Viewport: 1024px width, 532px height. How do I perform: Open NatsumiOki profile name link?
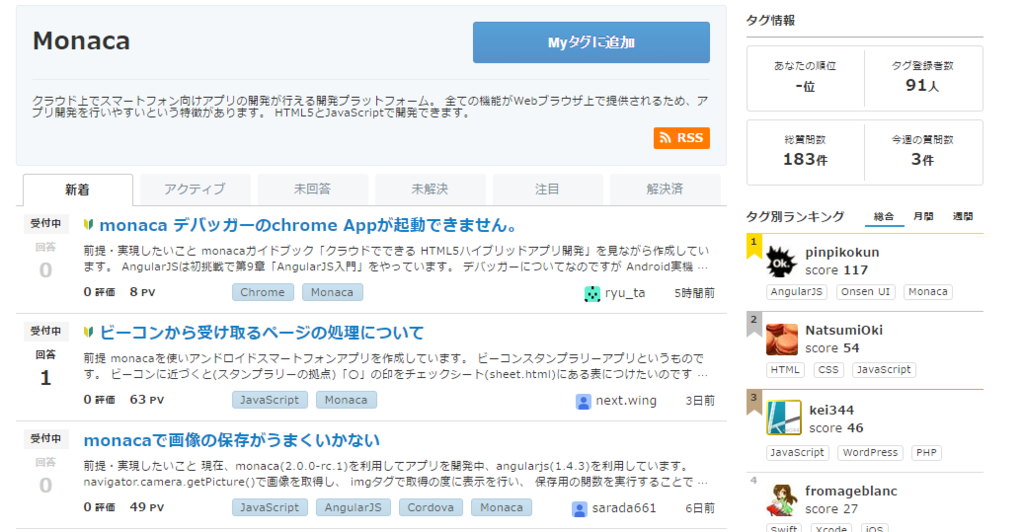click(x=844, y=330)
